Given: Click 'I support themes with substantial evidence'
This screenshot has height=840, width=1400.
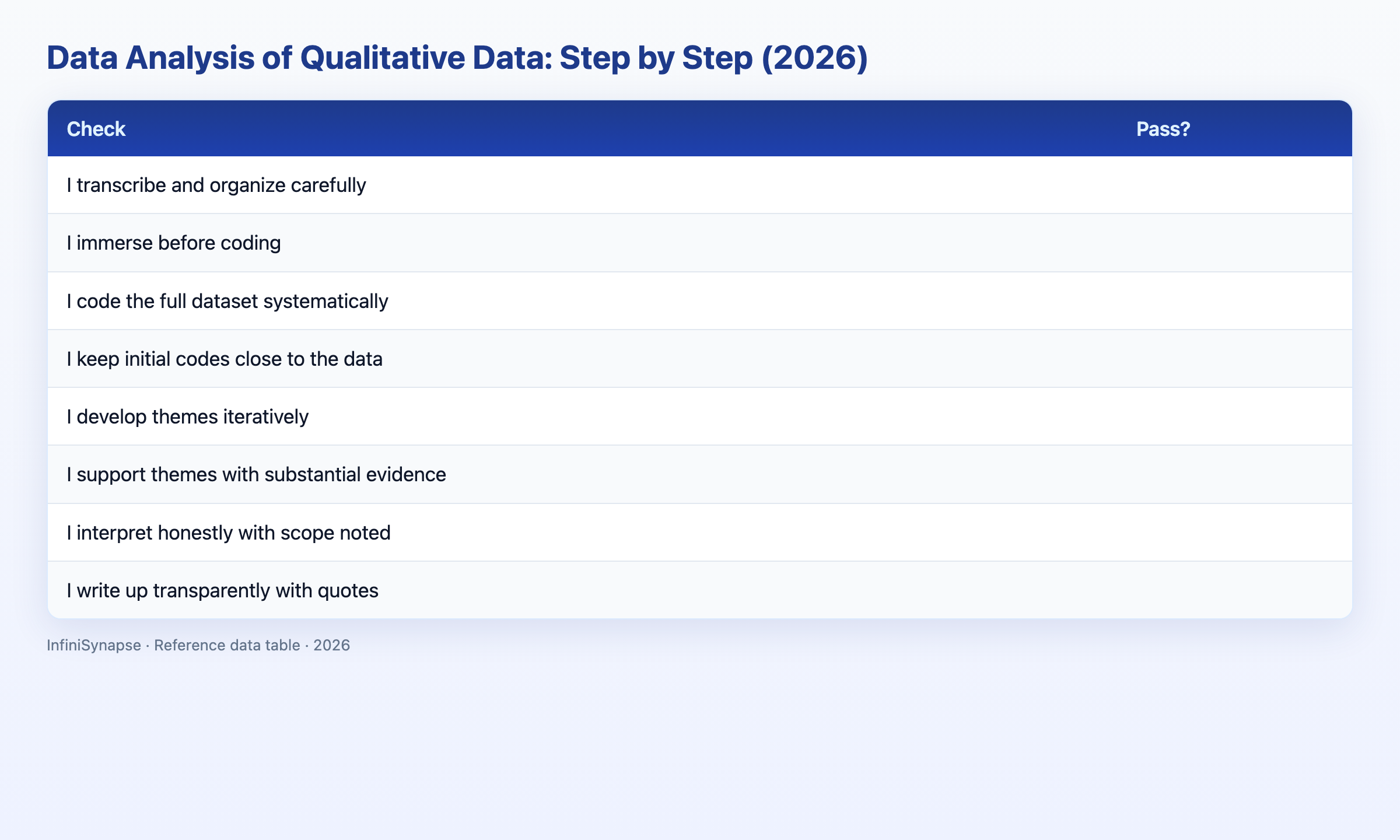Looking at the screenshot, I should [256, 474].
